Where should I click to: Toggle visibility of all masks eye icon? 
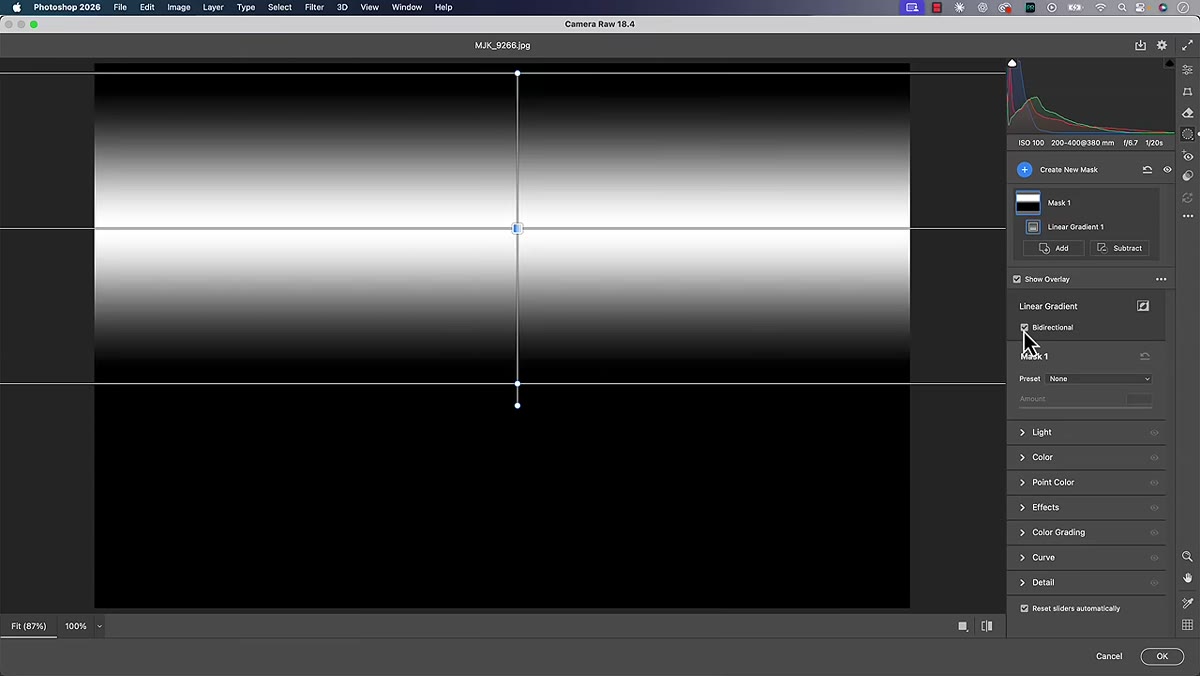(1167, 170)
